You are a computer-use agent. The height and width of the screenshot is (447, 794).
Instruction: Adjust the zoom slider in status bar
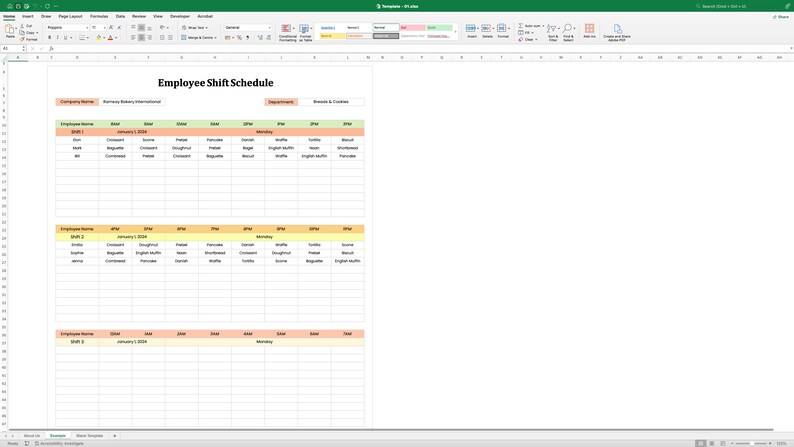(751, 443)
